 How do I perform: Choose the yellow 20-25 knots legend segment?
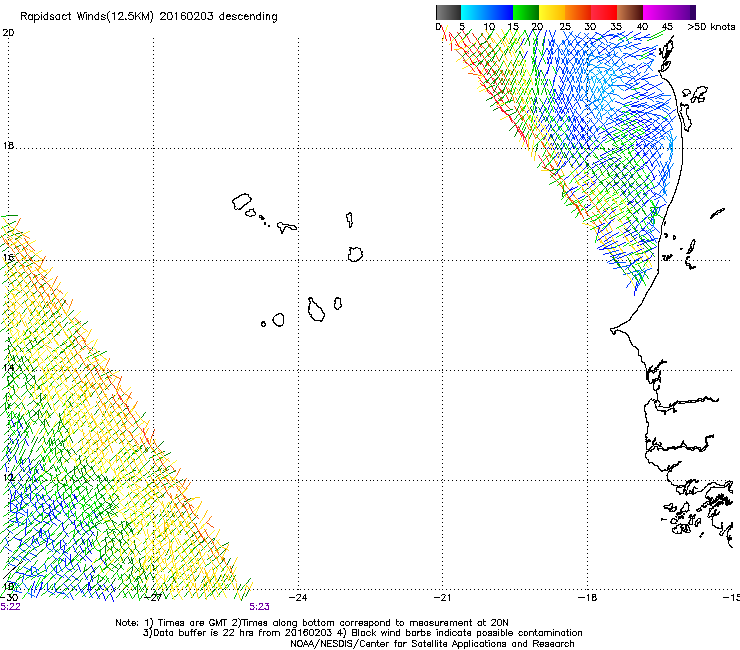click(552, 12)
